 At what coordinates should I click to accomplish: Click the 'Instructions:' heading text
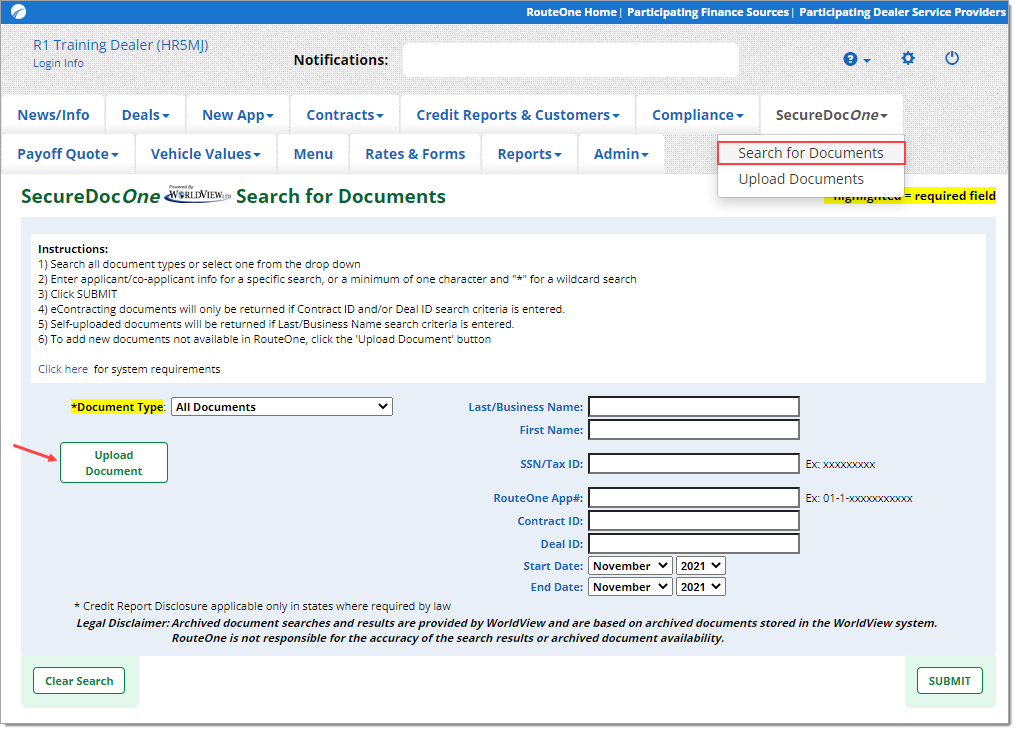pyautogui.click(x=73, y=249)
